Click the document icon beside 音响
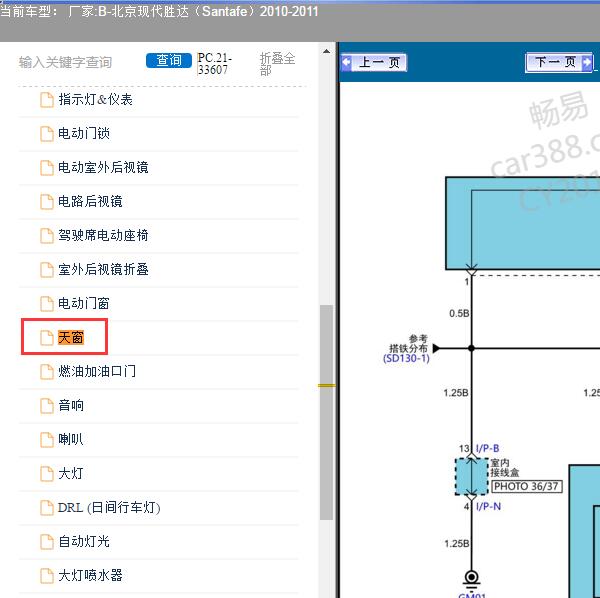Viewport: 600px width, 598px height. [x=46, y=406]
